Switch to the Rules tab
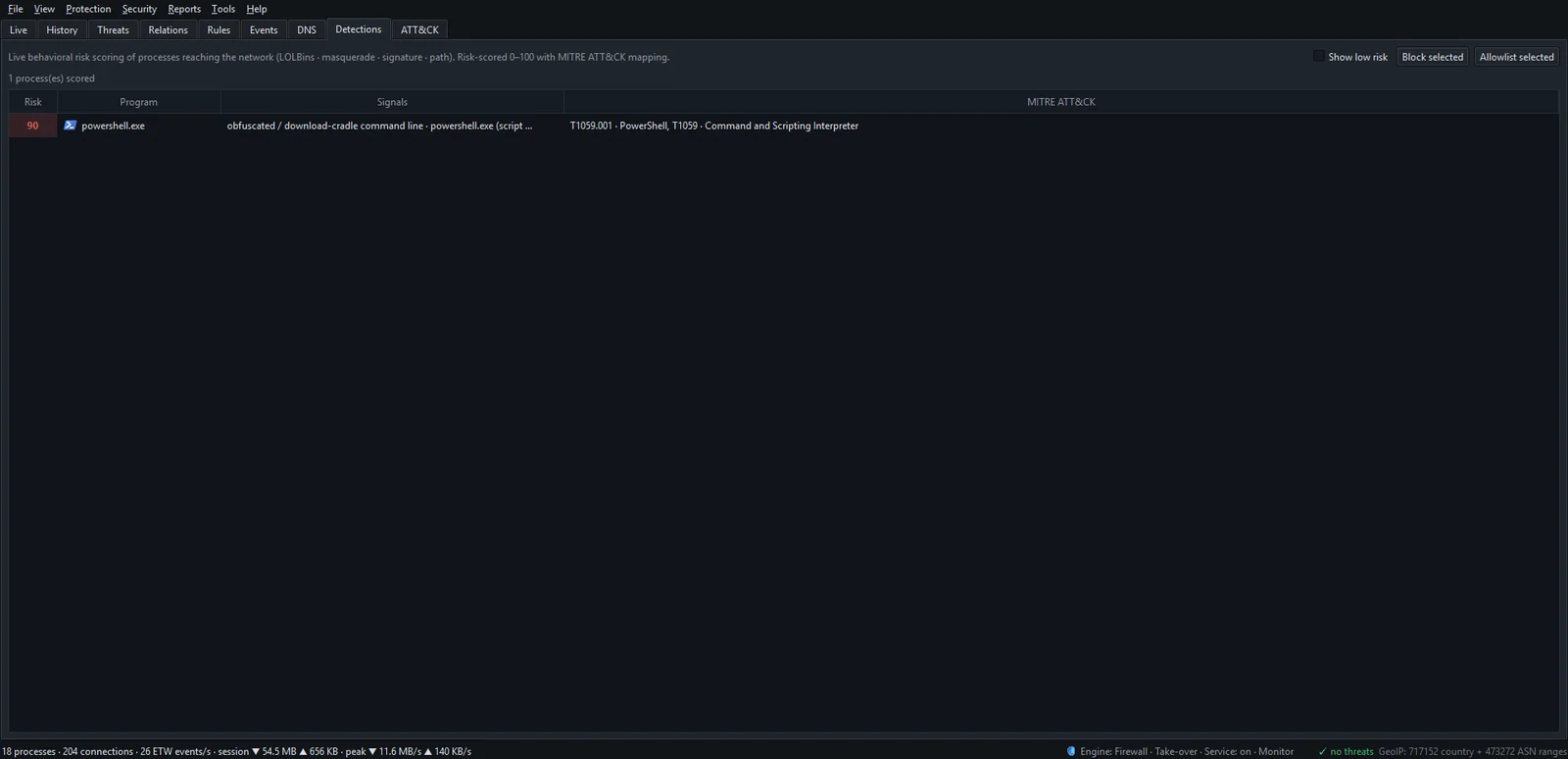1568x759 pixels. [x=219, y=30]
